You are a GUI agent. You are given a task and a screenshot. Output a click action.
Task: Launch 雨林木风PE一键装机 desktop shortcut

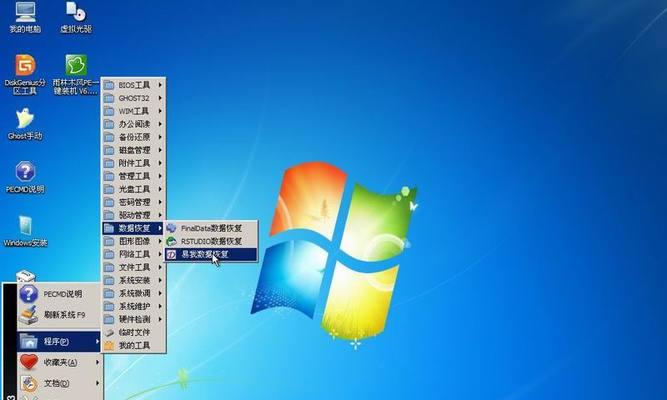click(x=76, y=74)
